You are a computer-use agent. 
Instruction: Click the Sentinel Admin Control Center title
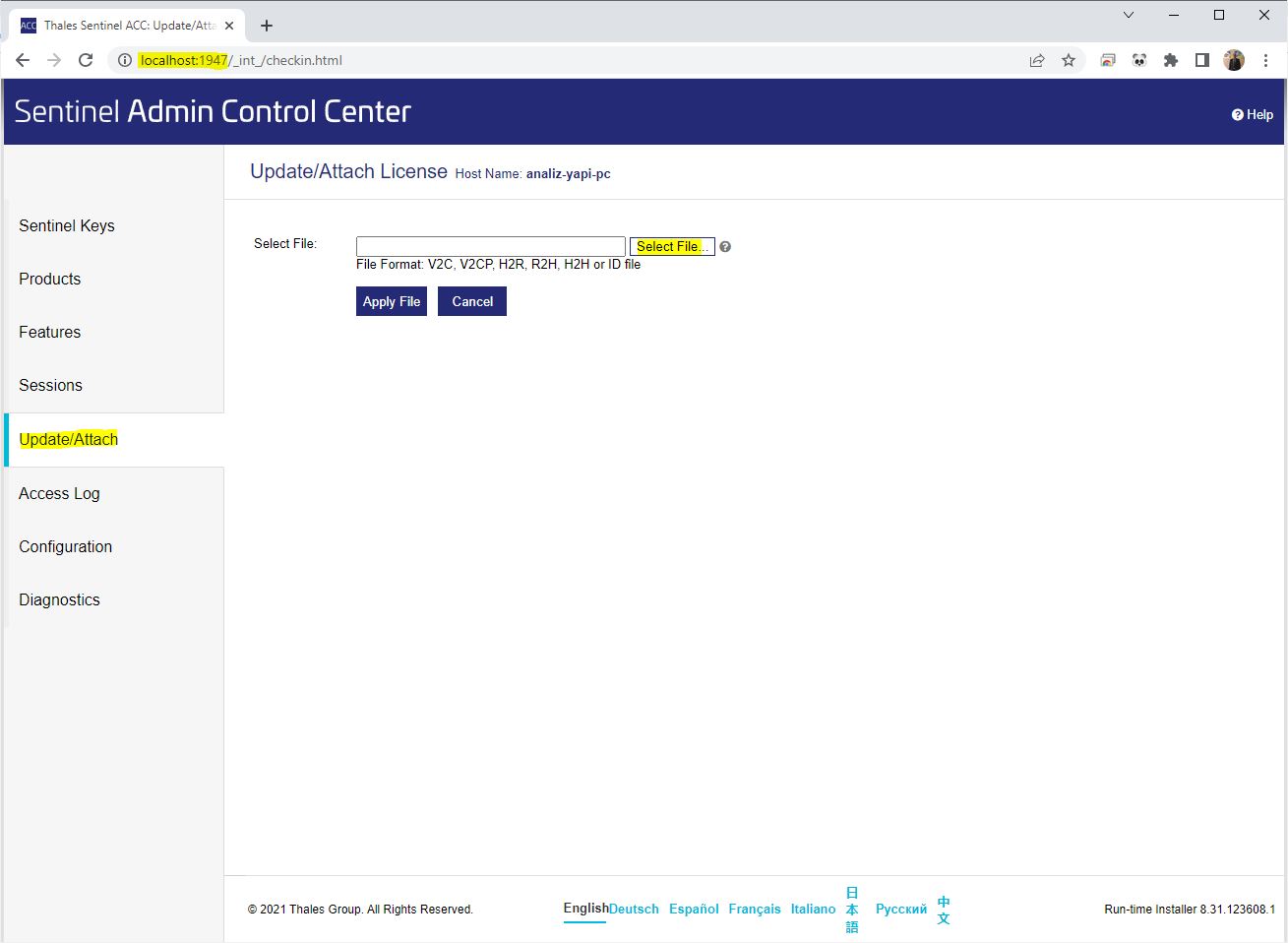213,111
